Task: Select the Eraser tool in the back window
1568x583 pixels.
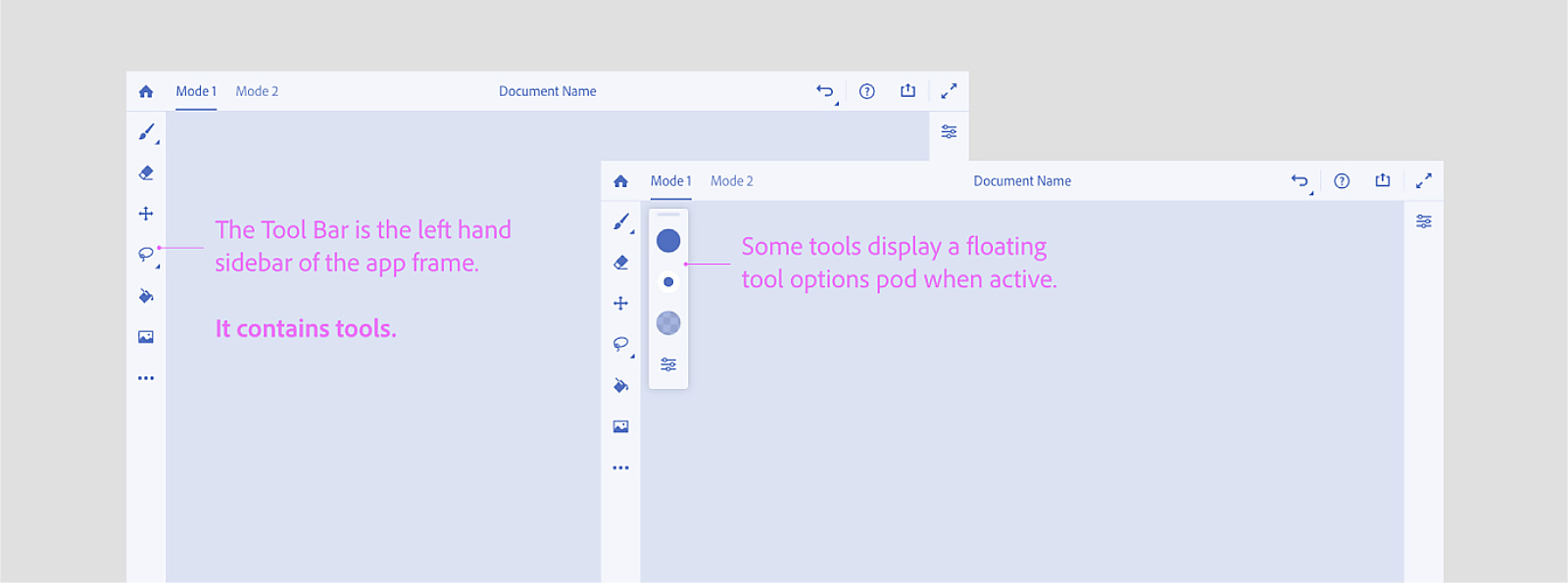Action: point(146,172)
